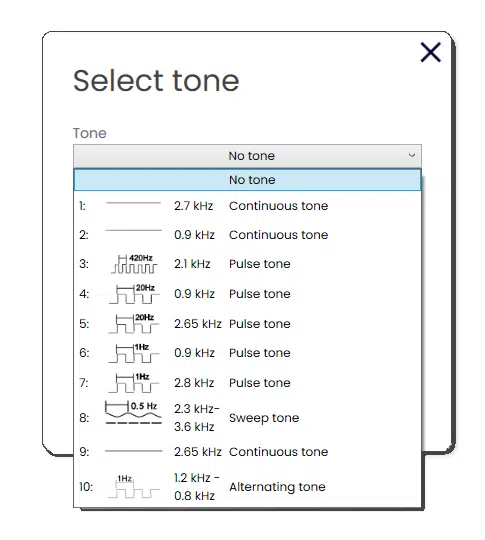Click the 1Hz waveform icon in row 7

point(134,383)
